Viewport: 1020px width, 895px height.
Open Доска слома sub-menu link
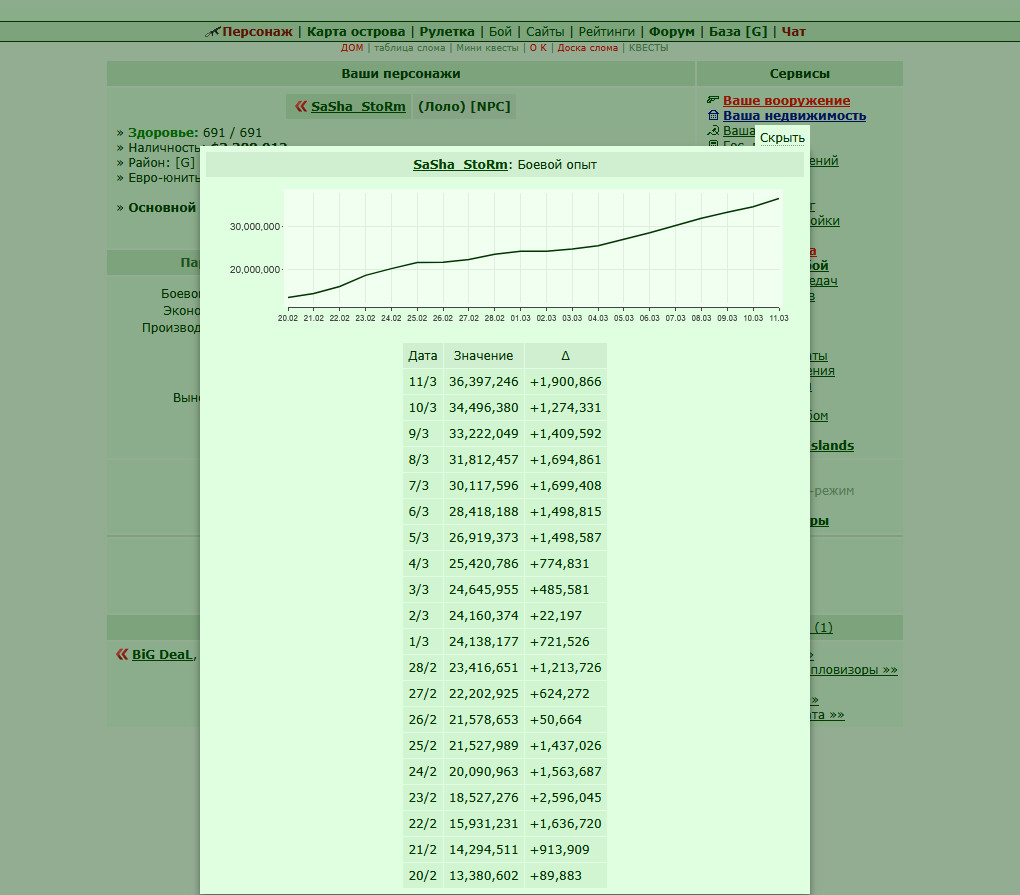pyautogui.click(x=587, y=47)
